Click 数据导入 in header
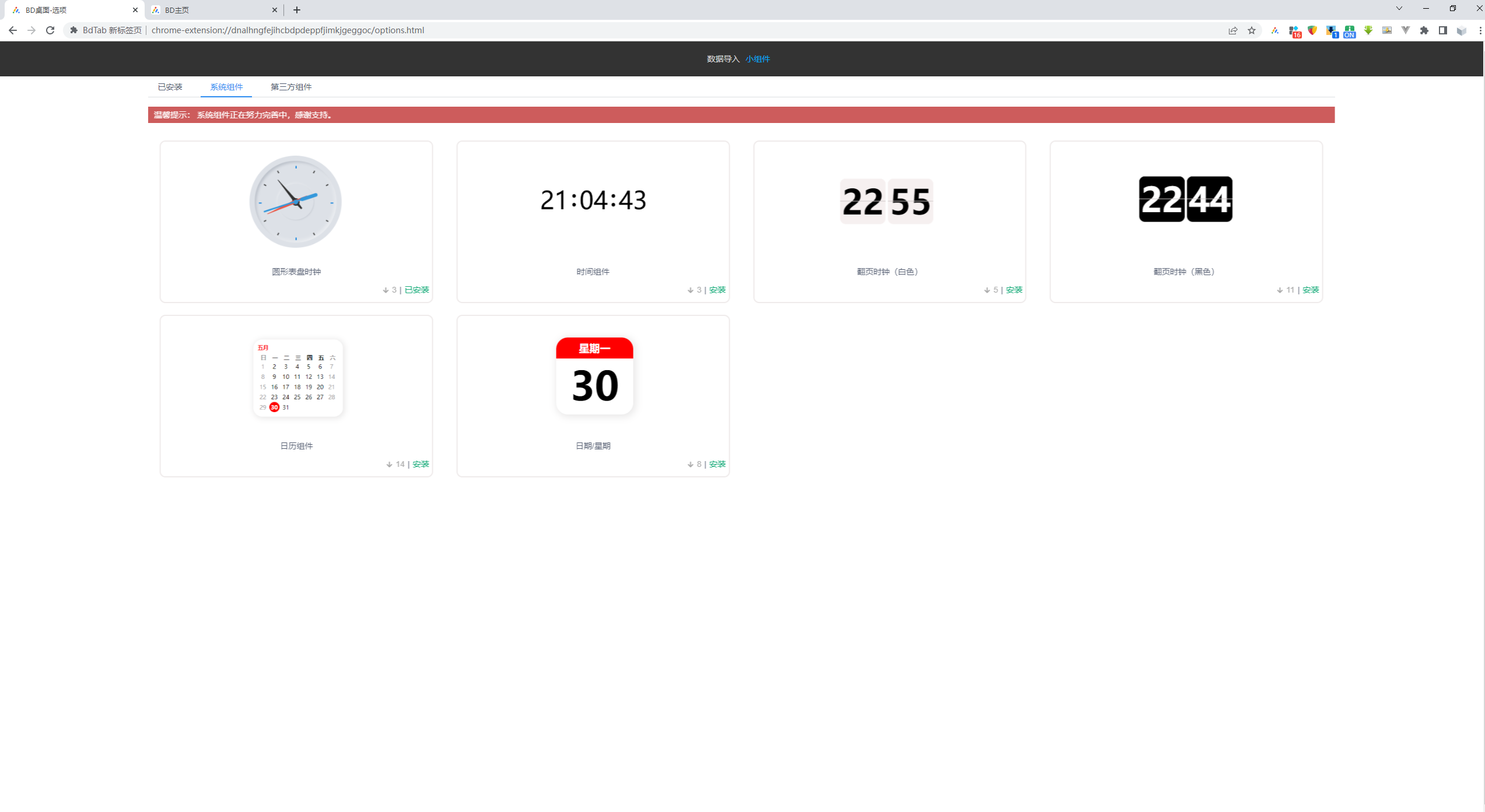The width and height of the screenshot is (1485, 812). (x=723, y=59)
